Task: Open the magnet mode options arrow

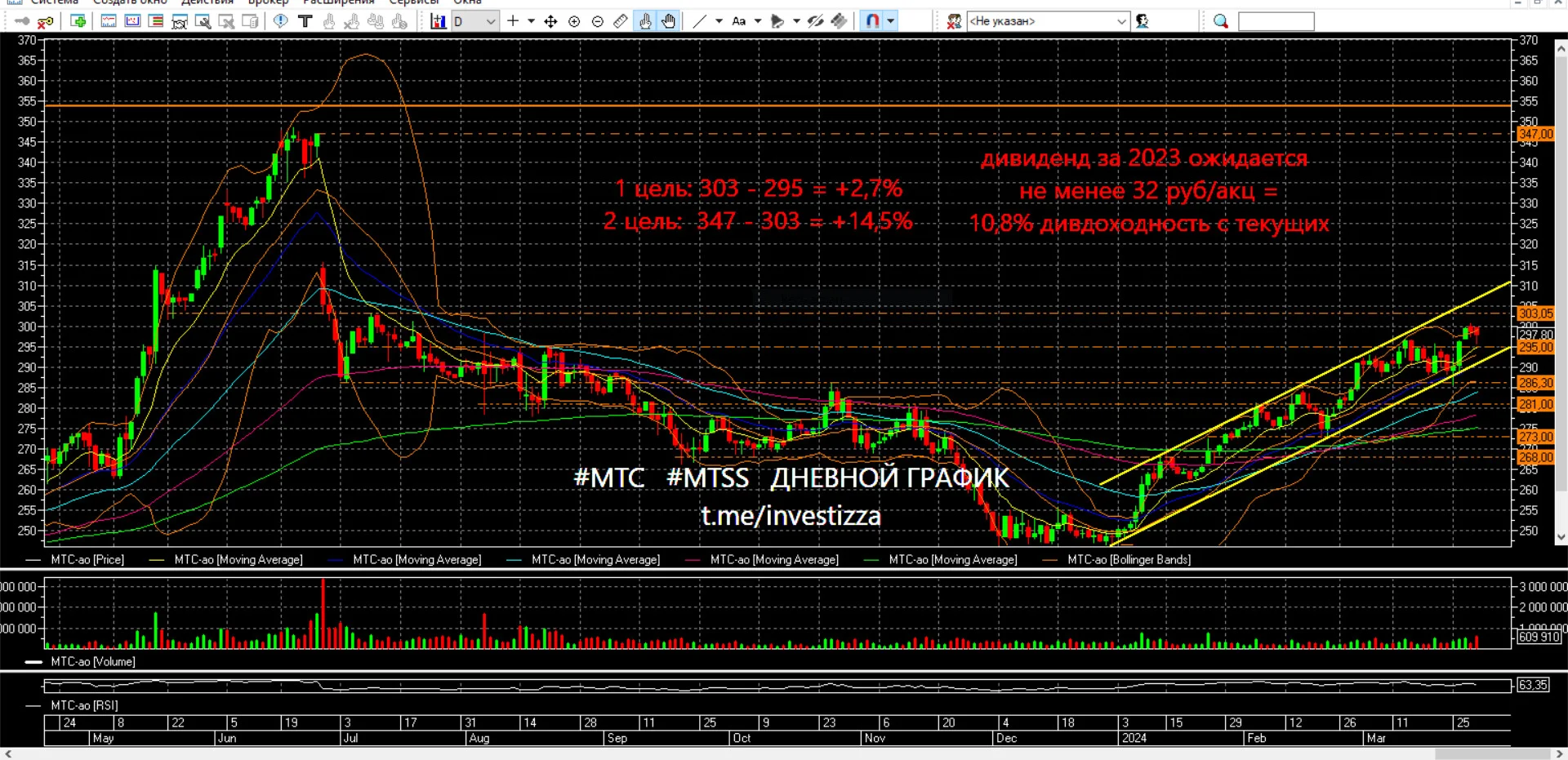Action: [891, 21]
